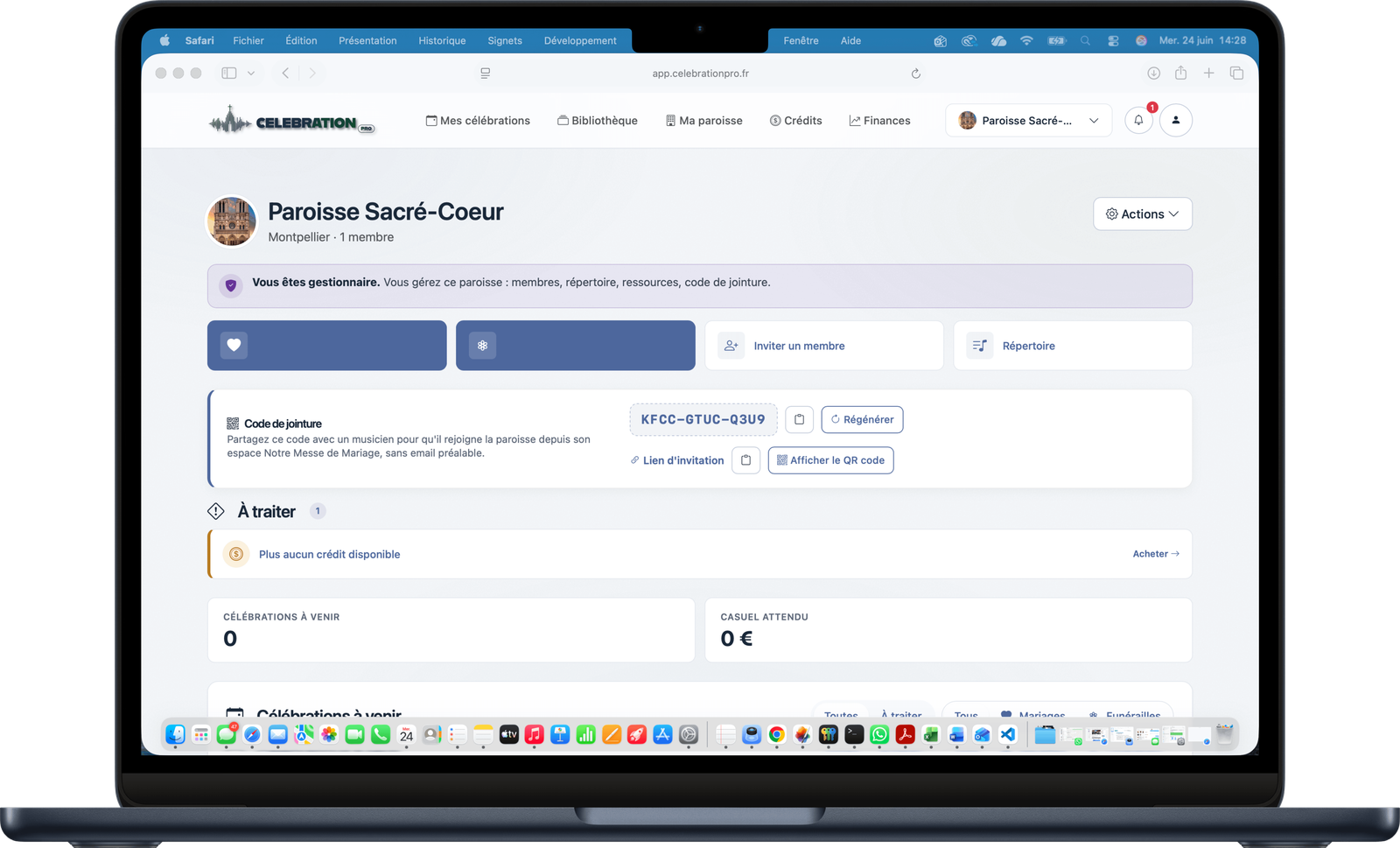Open the Signets menu
1400x848 pixels.
(x=505, y=41)
